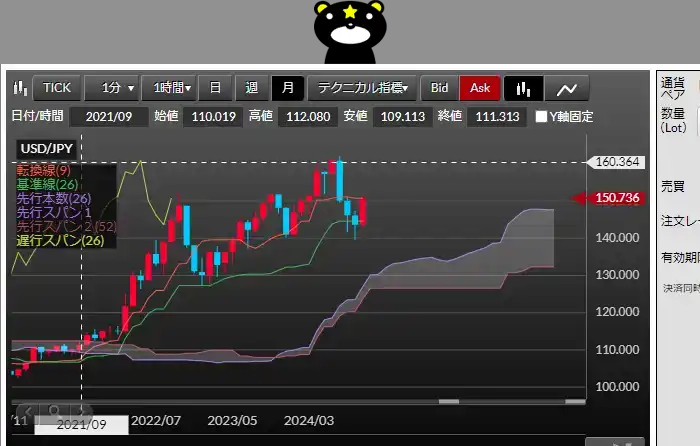Click the 終値 value 111.313
This screenshot has height=446, width=700.
[x=497, y=117]
